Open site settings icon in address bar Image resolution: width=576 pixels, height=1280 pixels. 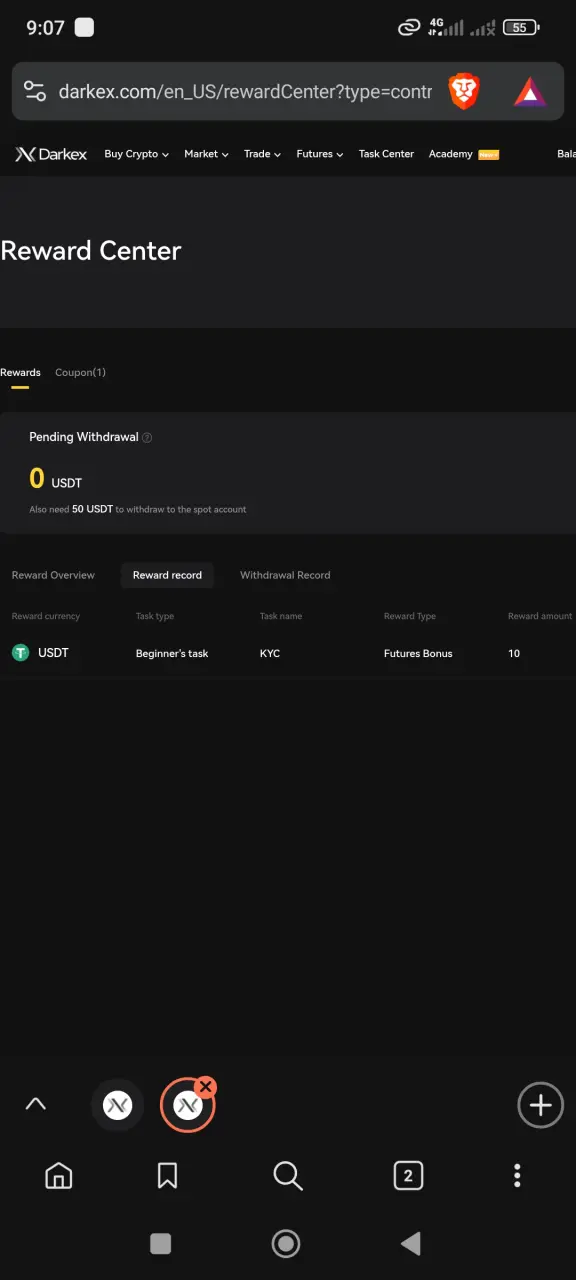pos(35,92)
